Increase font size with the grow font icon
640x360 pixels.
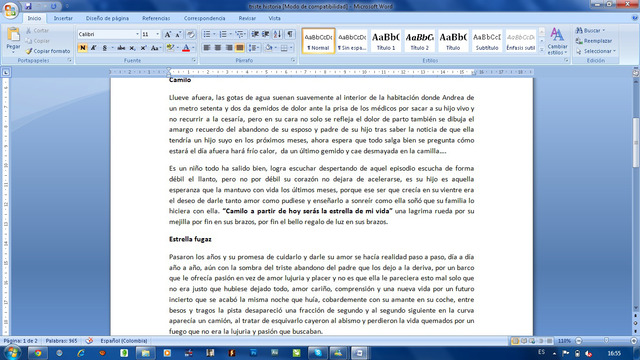click(x=167, y=35)
